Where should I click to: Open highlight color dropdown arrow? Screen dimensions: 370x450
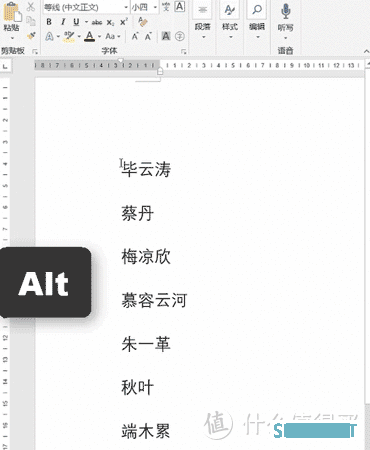(79, 36)
